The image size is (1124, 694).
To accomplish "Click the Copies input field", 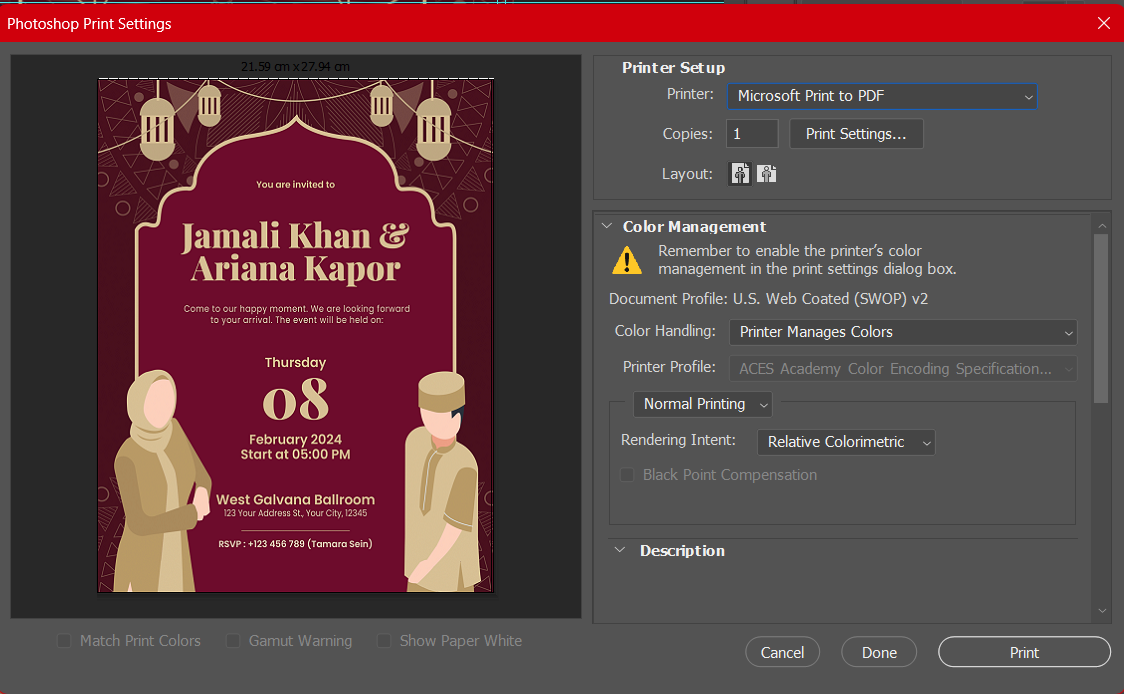I will tap(751, 134).
